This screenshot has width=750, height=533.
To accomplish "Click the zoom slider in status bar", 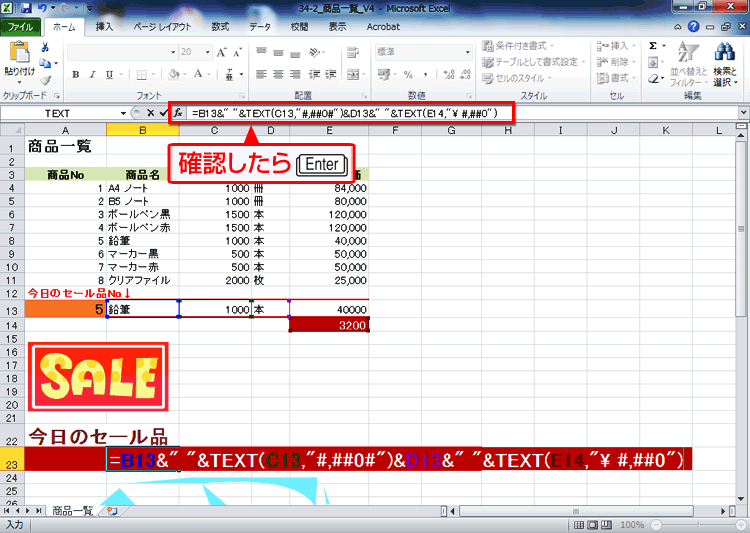I will (698, 525).
